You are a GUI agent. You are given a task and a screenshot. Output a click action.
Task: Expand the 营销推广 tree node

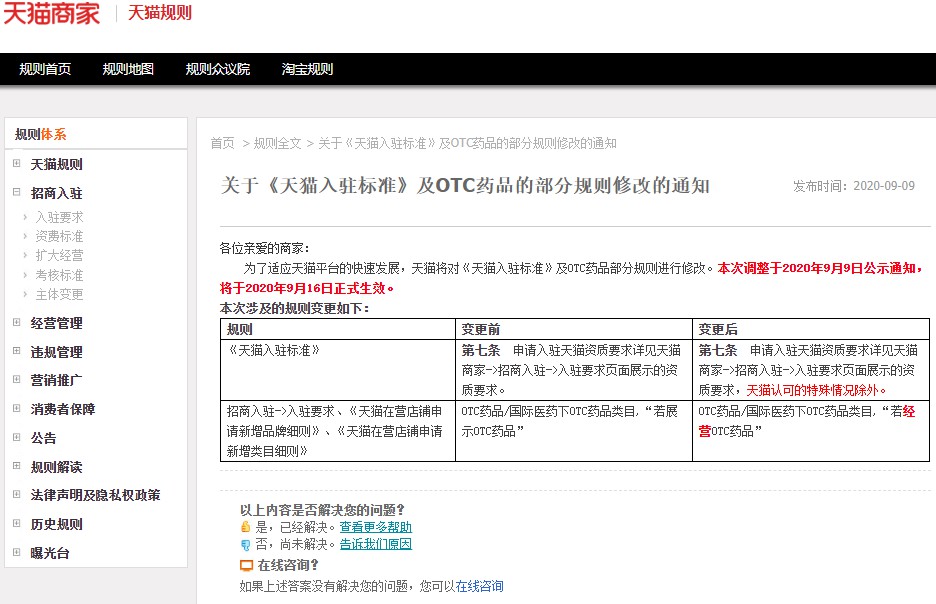point(17,380)
